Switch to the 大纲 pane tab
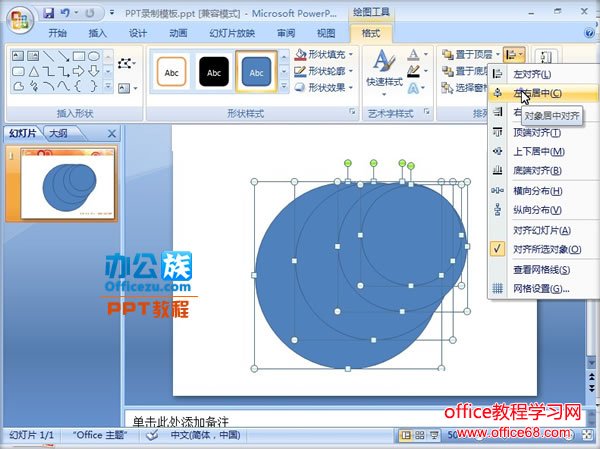 tap(59, 133)
